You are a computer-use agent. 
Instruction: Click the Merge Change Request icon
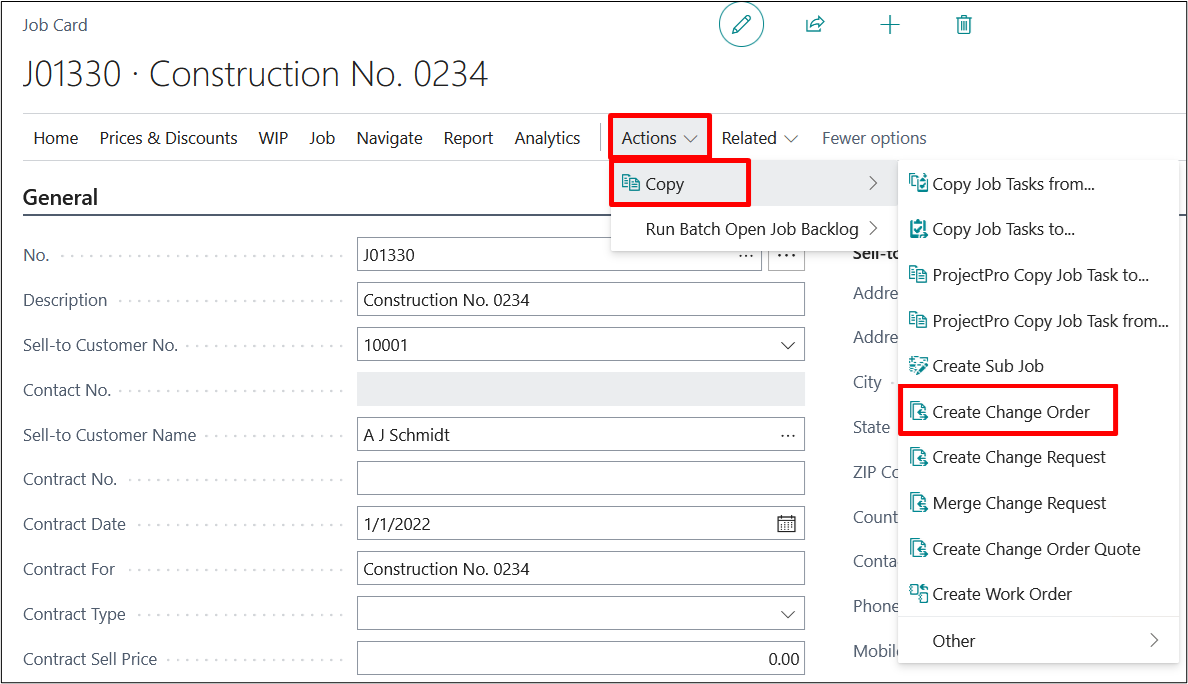coord(918,503)
